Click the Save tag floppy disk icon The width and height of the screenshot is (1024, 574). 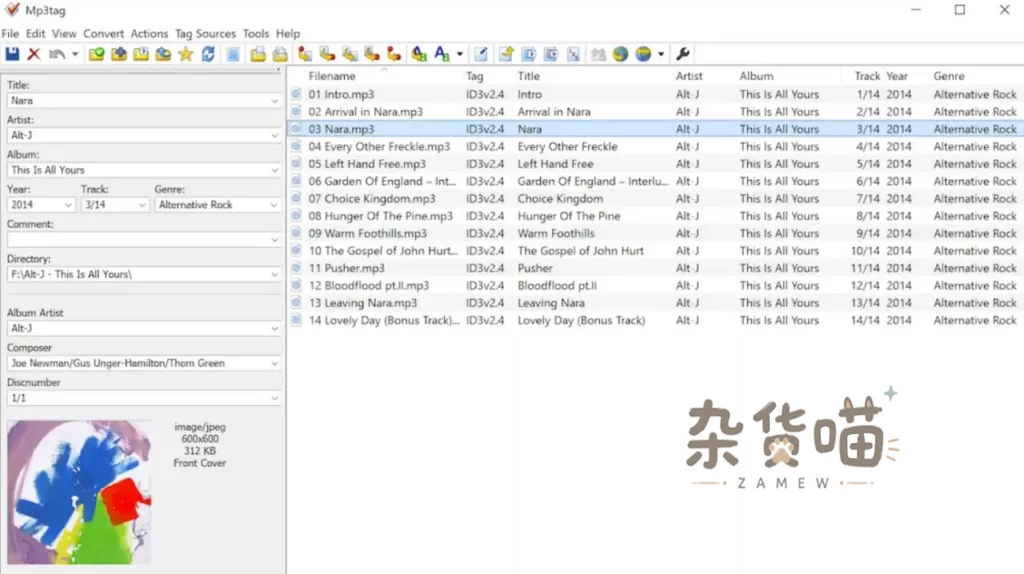point(12,54)
